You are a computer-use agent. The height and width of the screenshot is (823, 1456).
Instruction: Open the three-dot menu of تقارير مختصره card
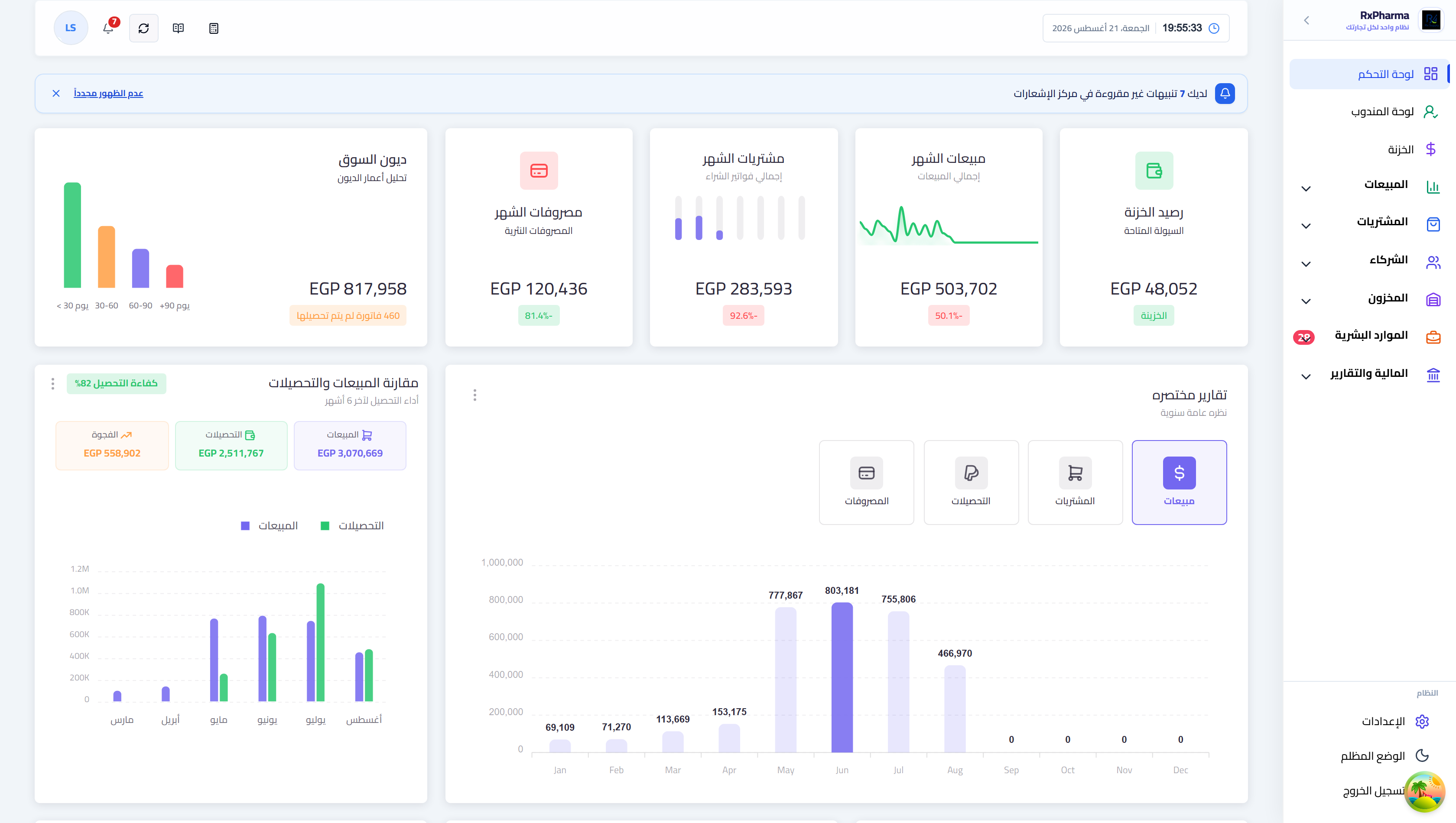[x=475, y=395]
